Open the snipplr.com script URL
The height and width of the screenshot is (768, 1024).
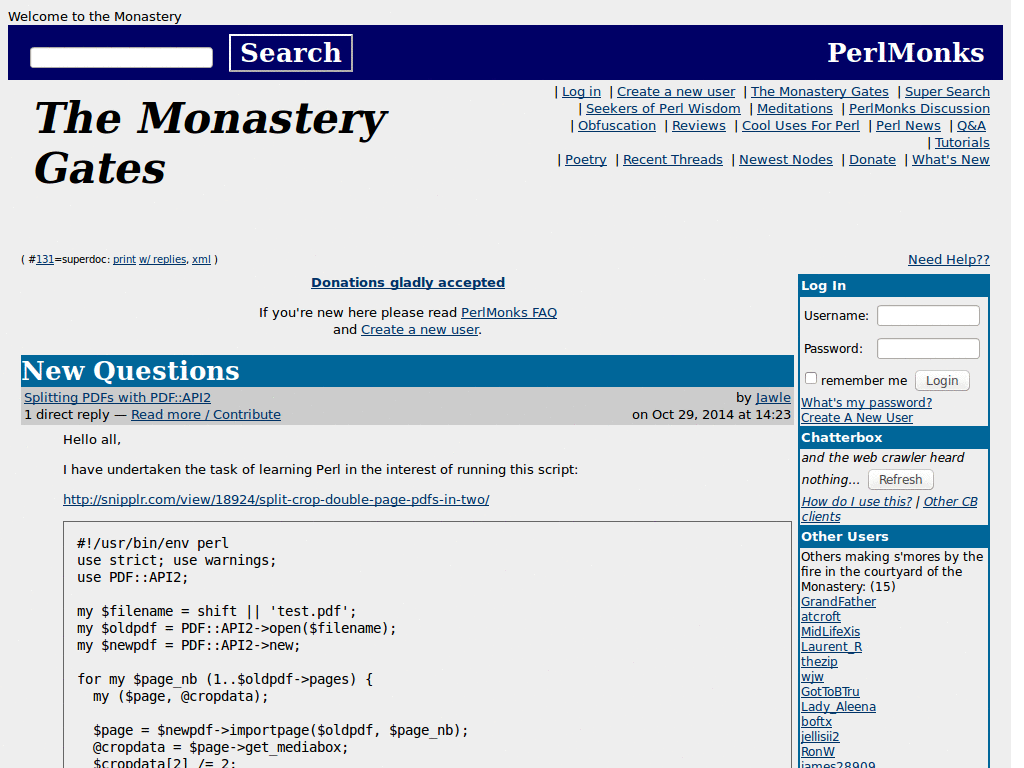tap(276, 499)
